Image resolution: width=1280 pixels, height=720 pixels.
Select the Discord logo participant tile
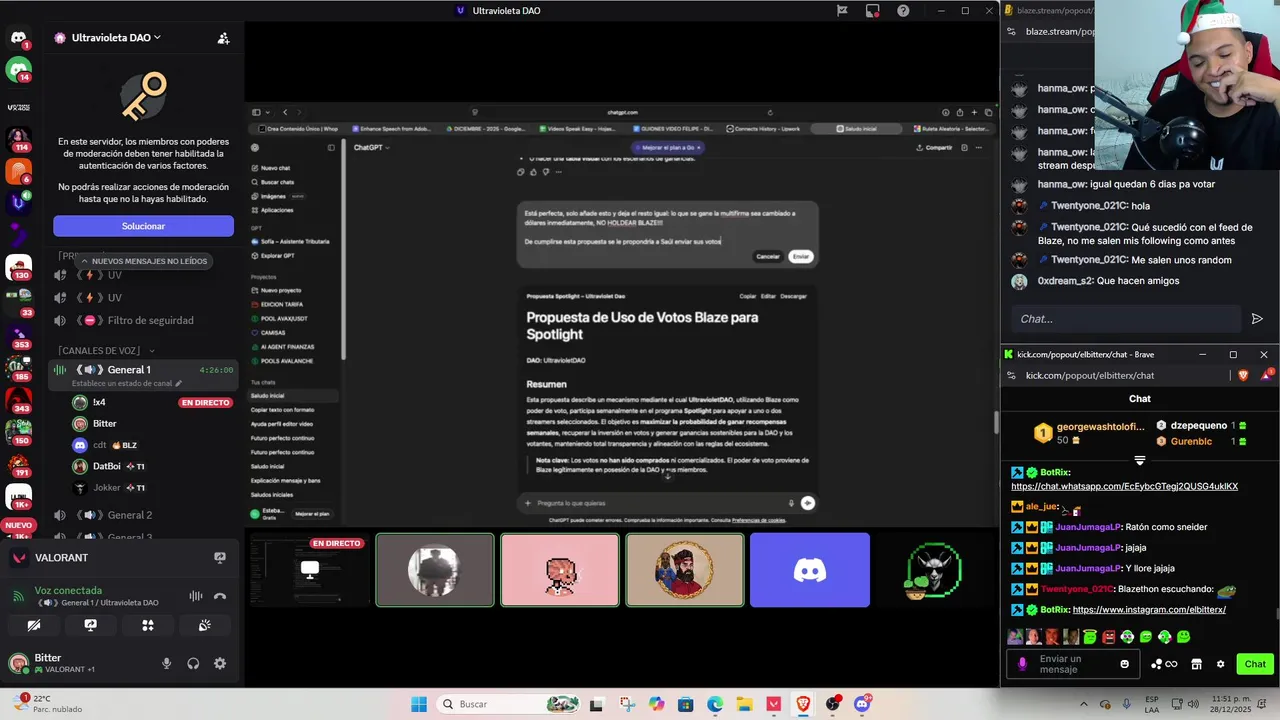click(810, 570)
